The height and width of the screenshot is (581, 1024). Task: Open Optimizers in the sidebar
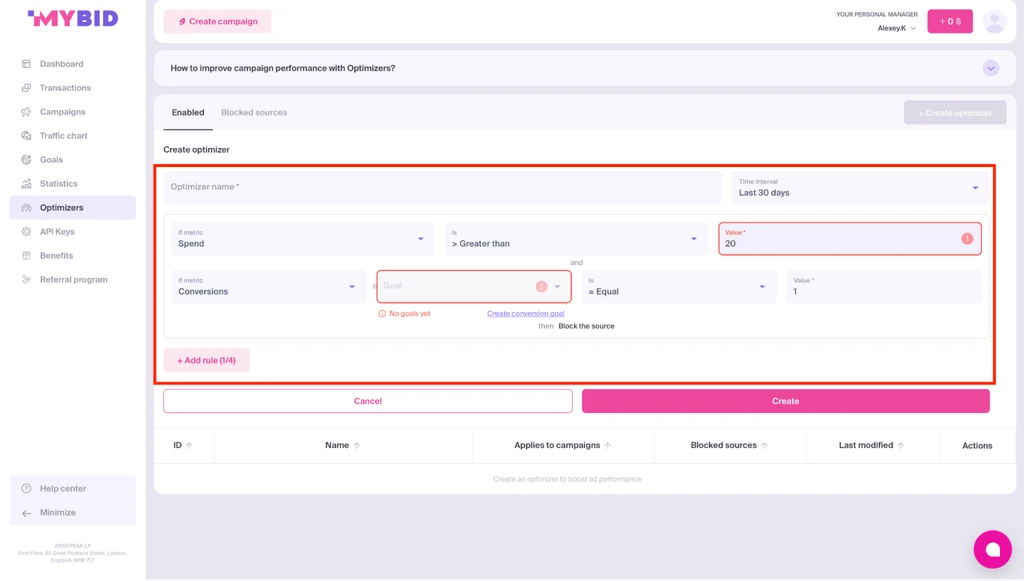[72, 208]
